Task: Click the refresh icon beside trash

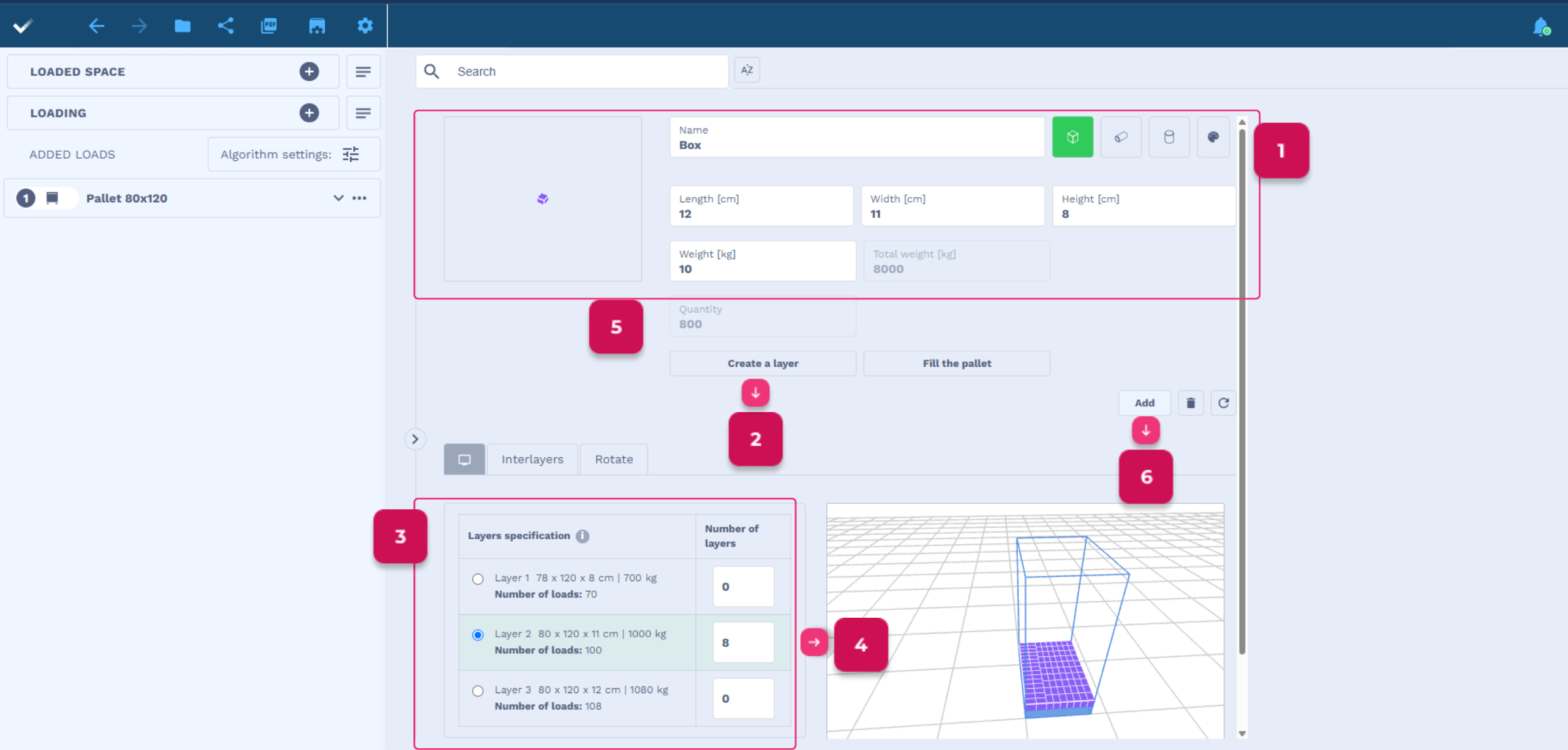Action: [1223, 403]
